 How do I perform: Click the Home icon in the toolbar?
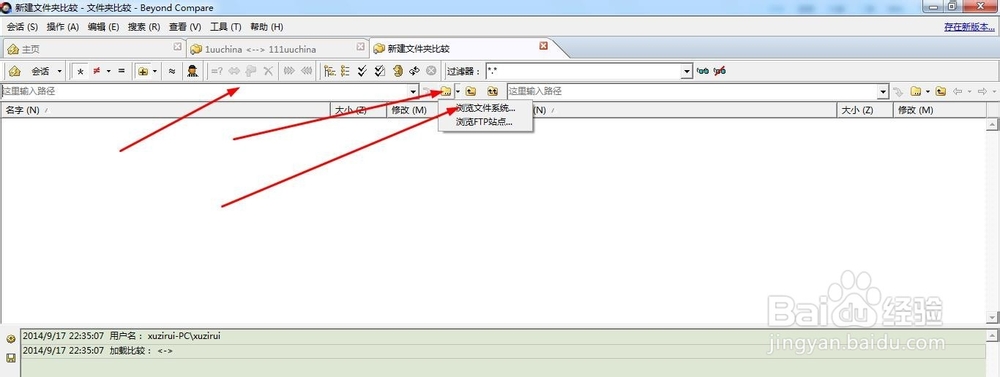pos(15,71)
